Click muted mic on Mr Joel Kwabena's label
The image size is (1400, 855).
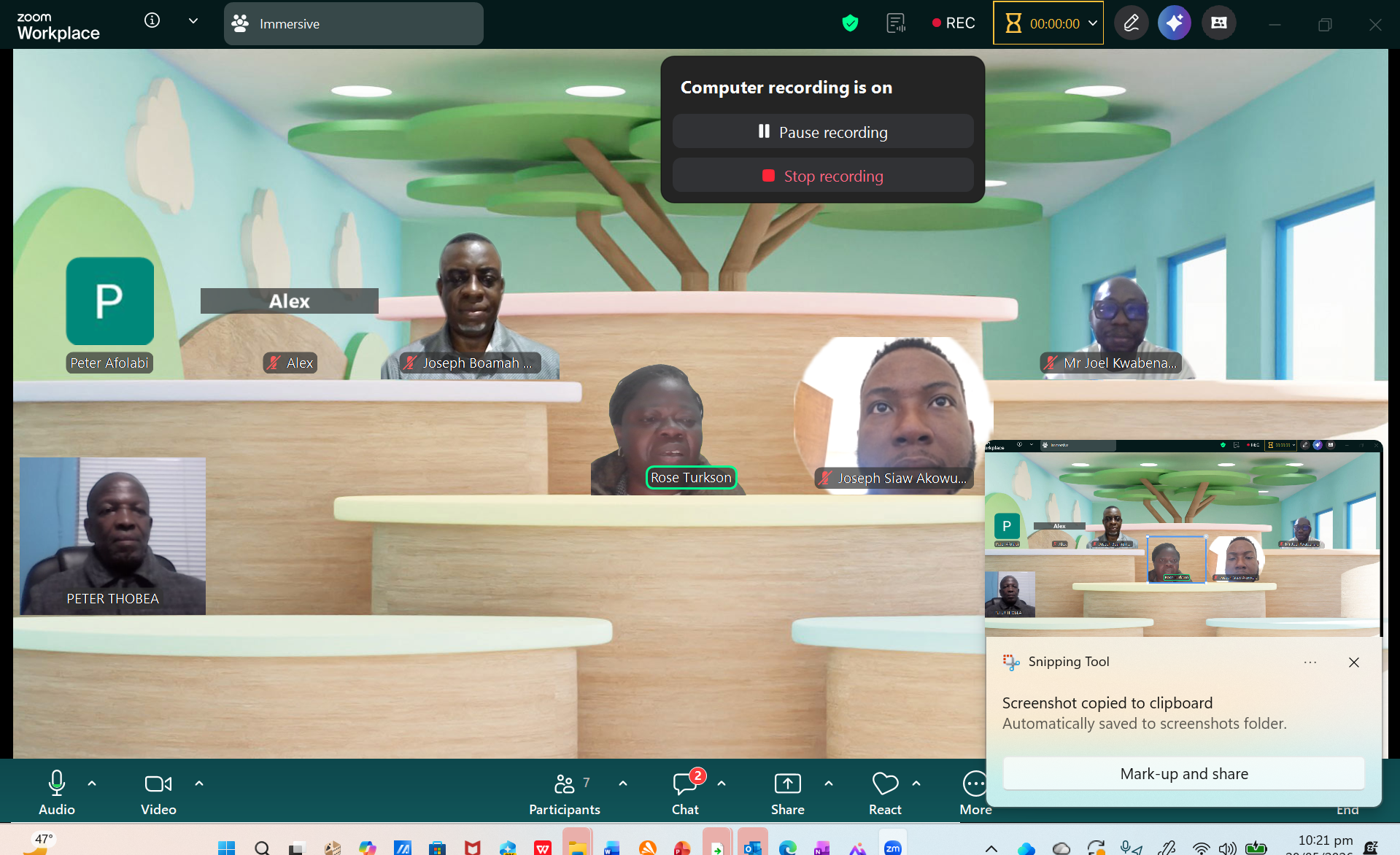(x=1051, y=363)
